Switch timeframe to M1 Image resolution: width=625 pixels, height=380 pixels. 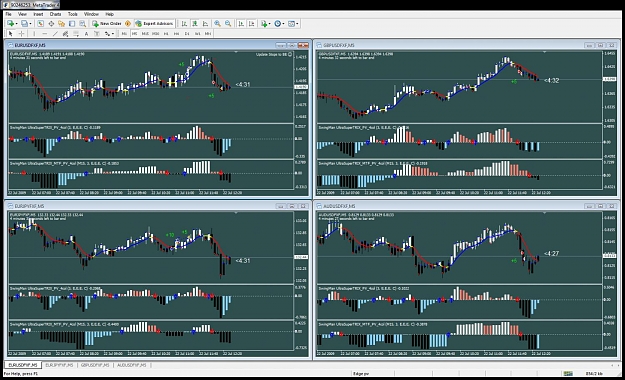pos(124,33)
